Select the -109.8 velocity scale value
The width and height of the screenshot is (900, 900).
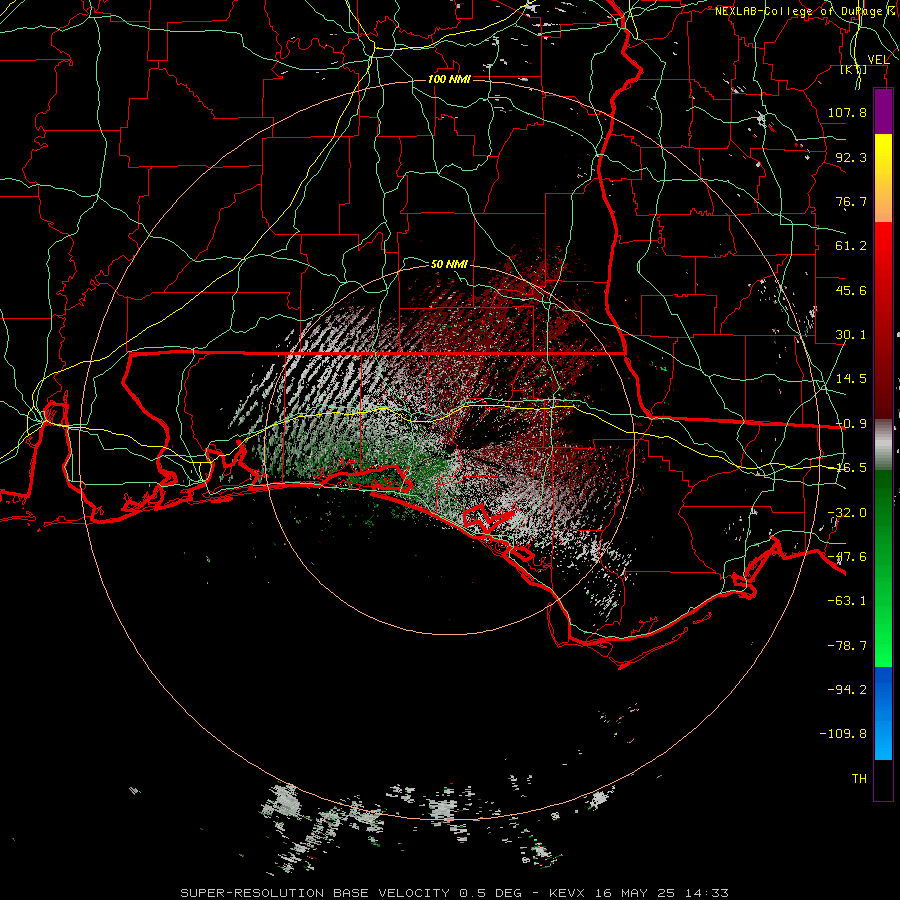point(843,734)
